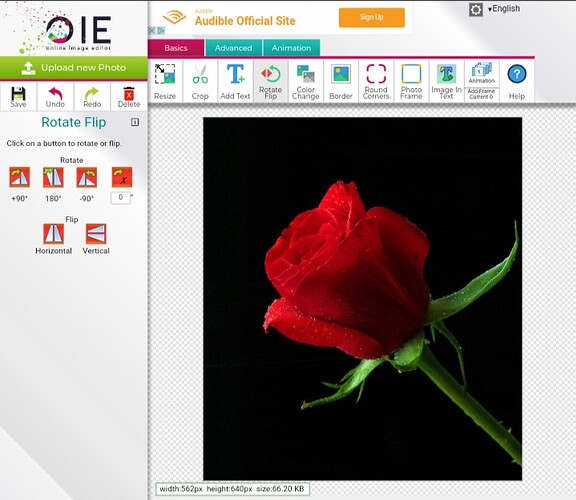
Task: Expand the English language dropdown
Action: pos(504,9)
